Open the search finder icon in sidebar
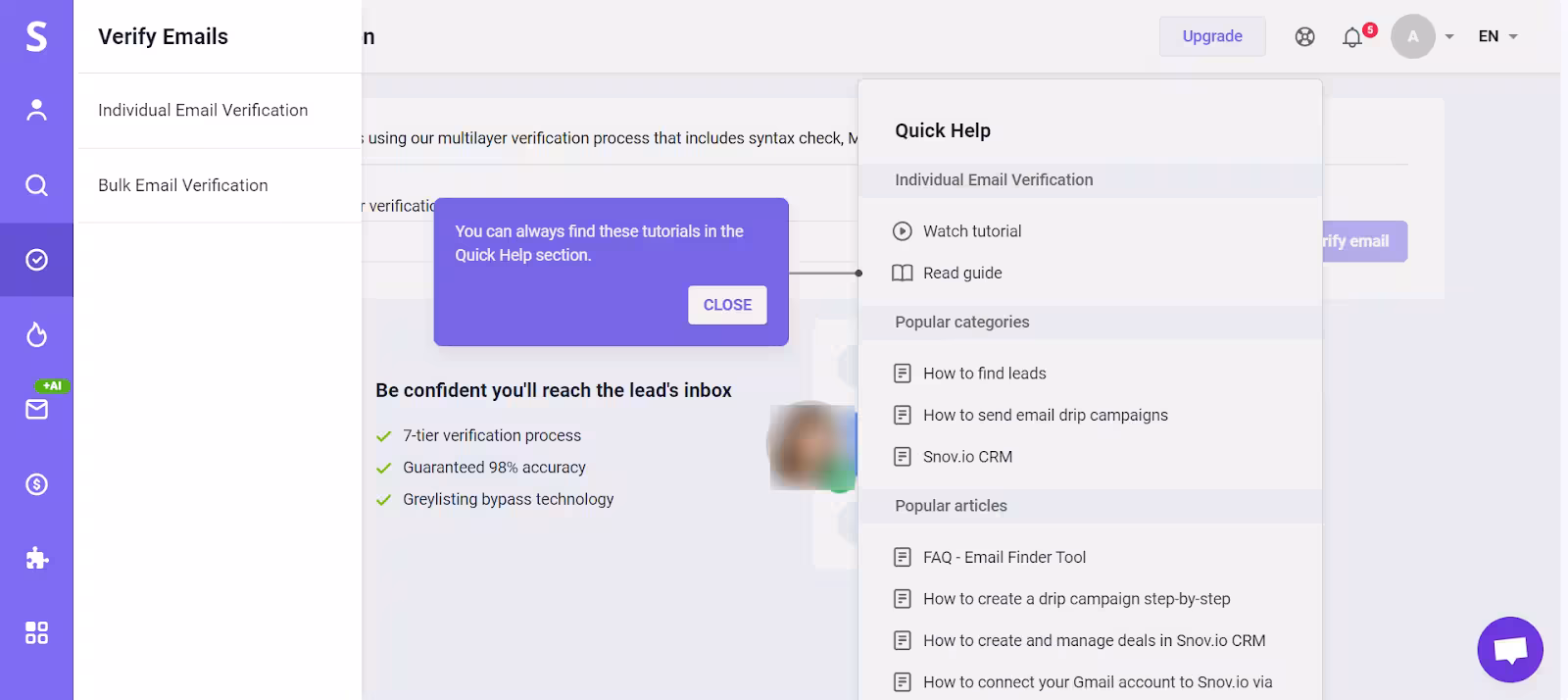Viewport: 1568px width, 700px height. pyautogui.click(x=36, y=185)
